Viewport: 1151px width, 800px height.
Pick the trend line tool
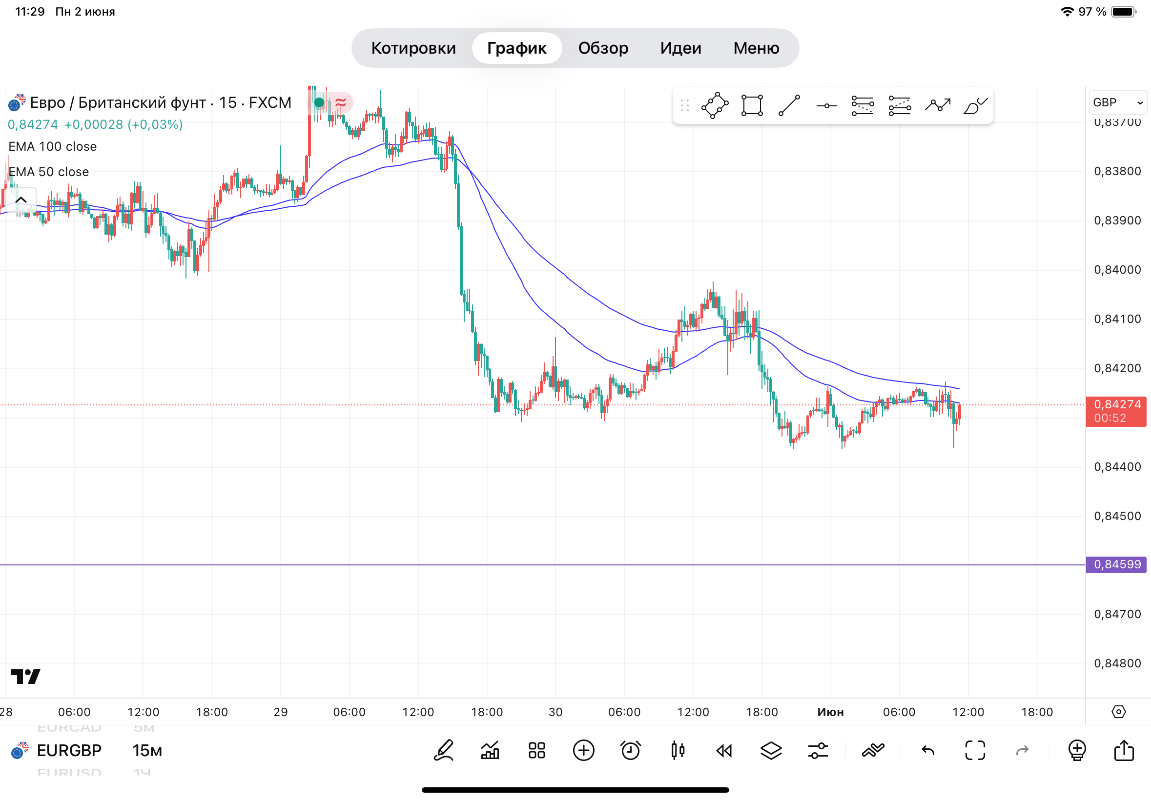pos(789,106)
